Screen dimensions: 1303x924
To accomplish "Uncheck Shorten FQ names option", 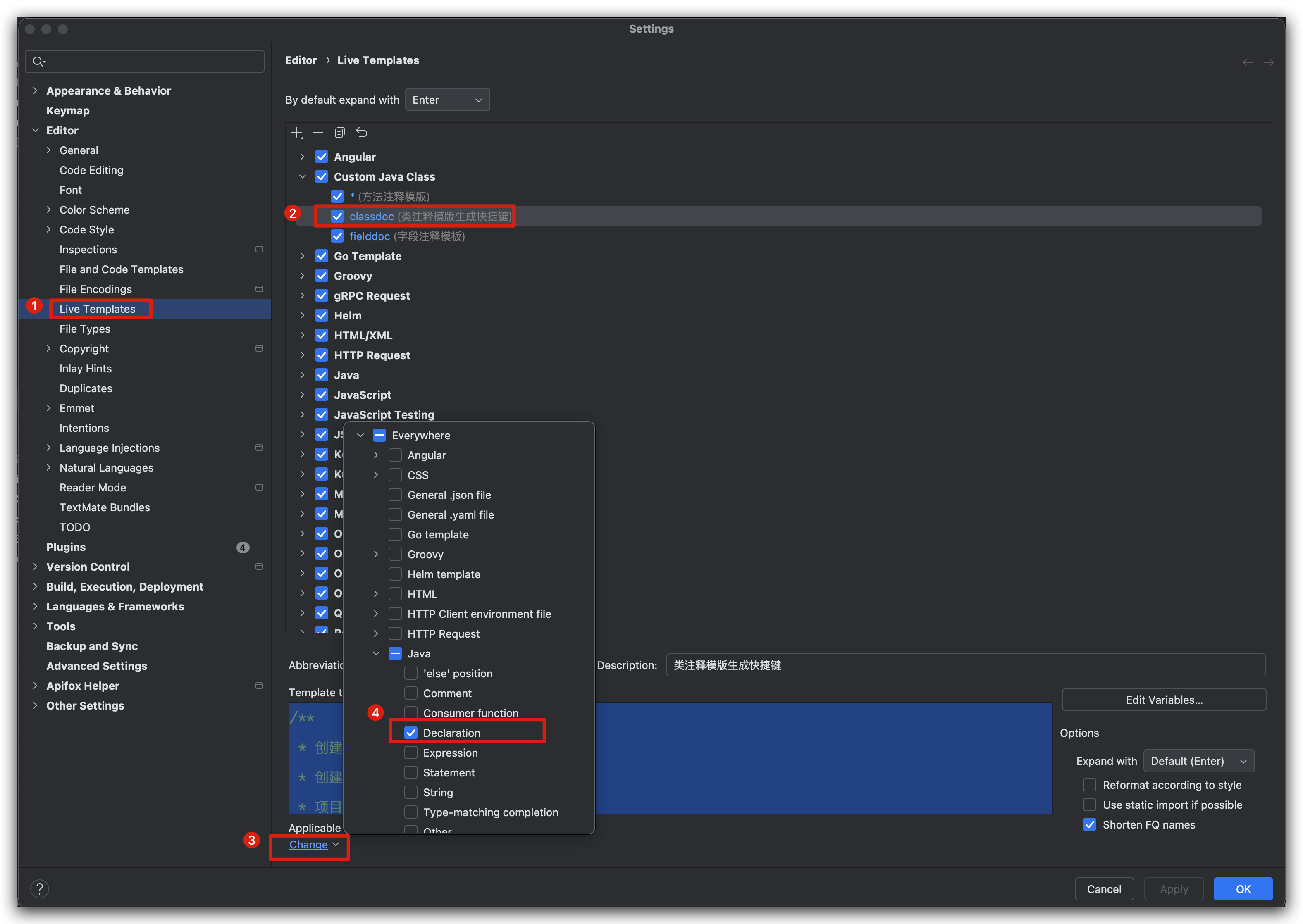I will tap(1090, 824).
